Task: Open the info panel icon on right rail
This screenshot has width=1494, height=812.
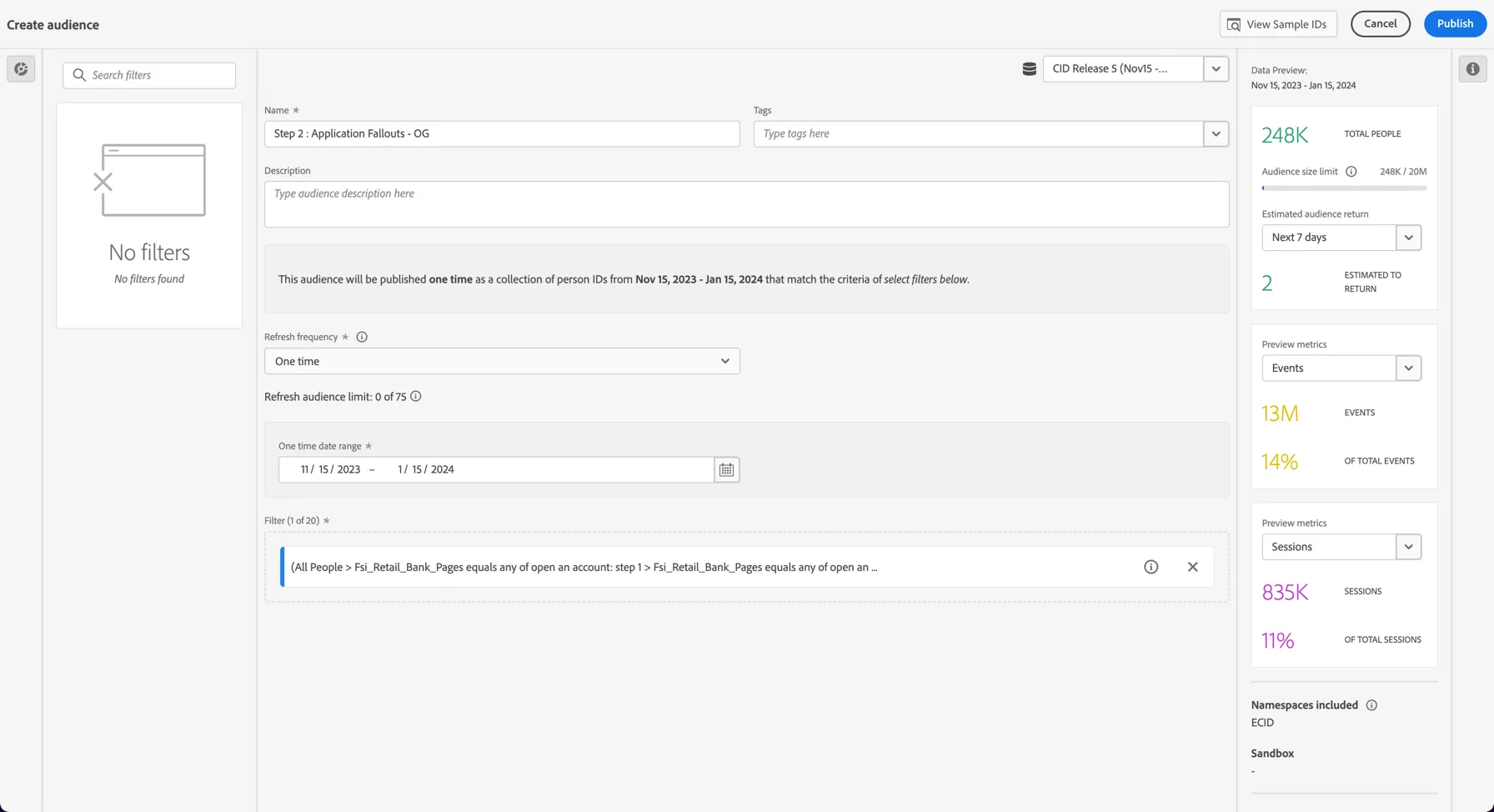Action: click(x=1473, y=69)
